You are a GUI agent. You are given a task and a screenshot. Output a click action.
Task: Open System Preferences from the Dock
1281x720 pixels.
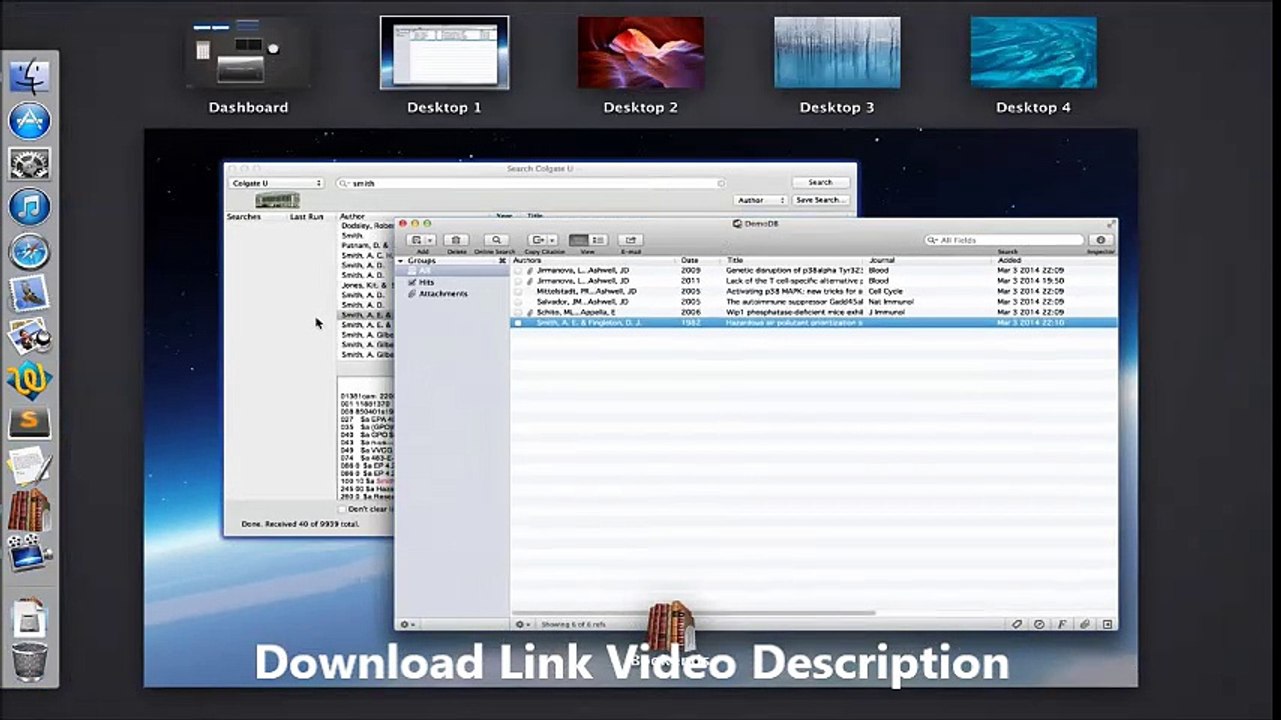(x=29, y=164)
